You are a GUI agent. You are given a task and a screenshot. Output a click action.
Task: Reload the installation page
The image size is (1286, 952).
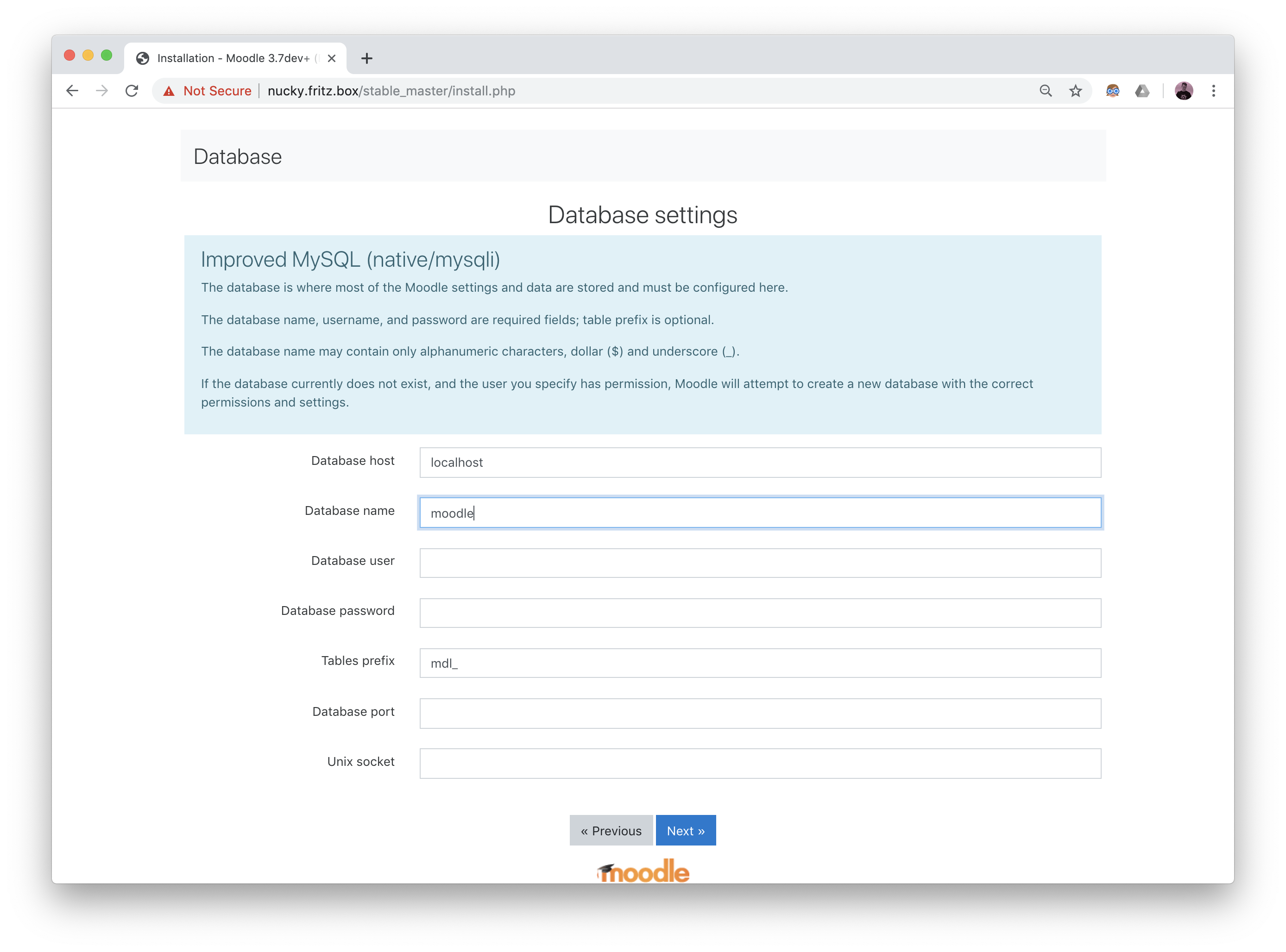(132, 90)
